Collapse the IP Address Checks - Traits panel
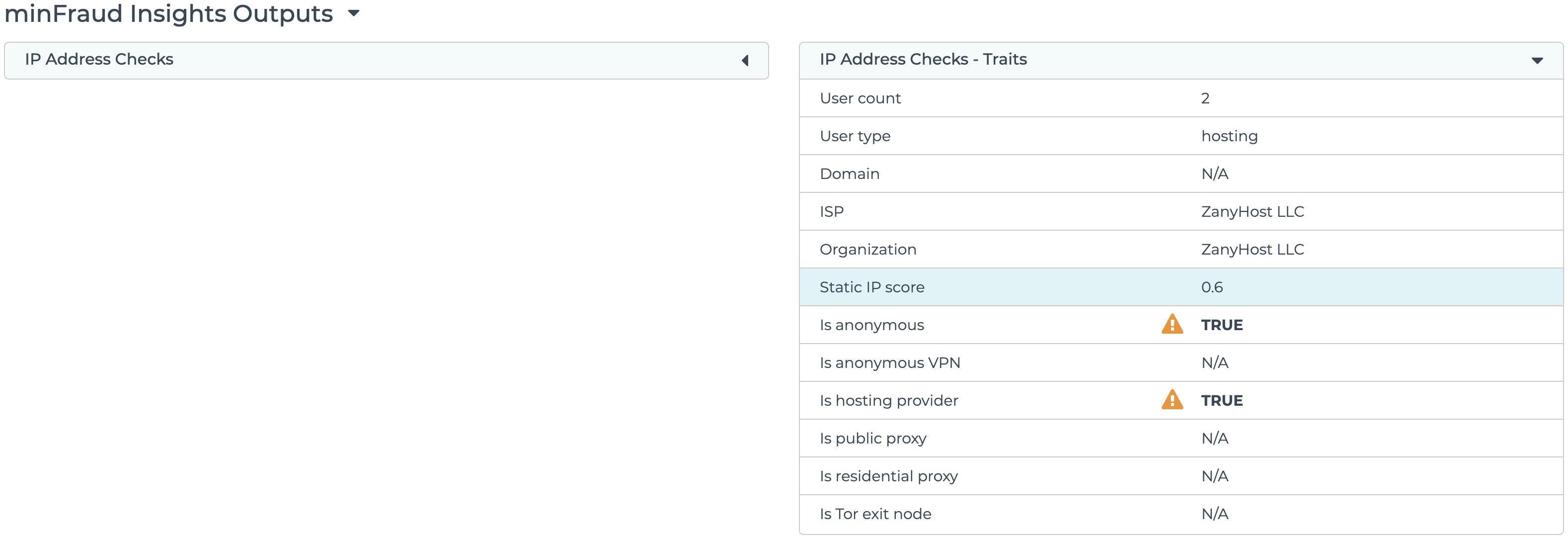Viewport: 1568px width, 538px height. [1537, 60]
